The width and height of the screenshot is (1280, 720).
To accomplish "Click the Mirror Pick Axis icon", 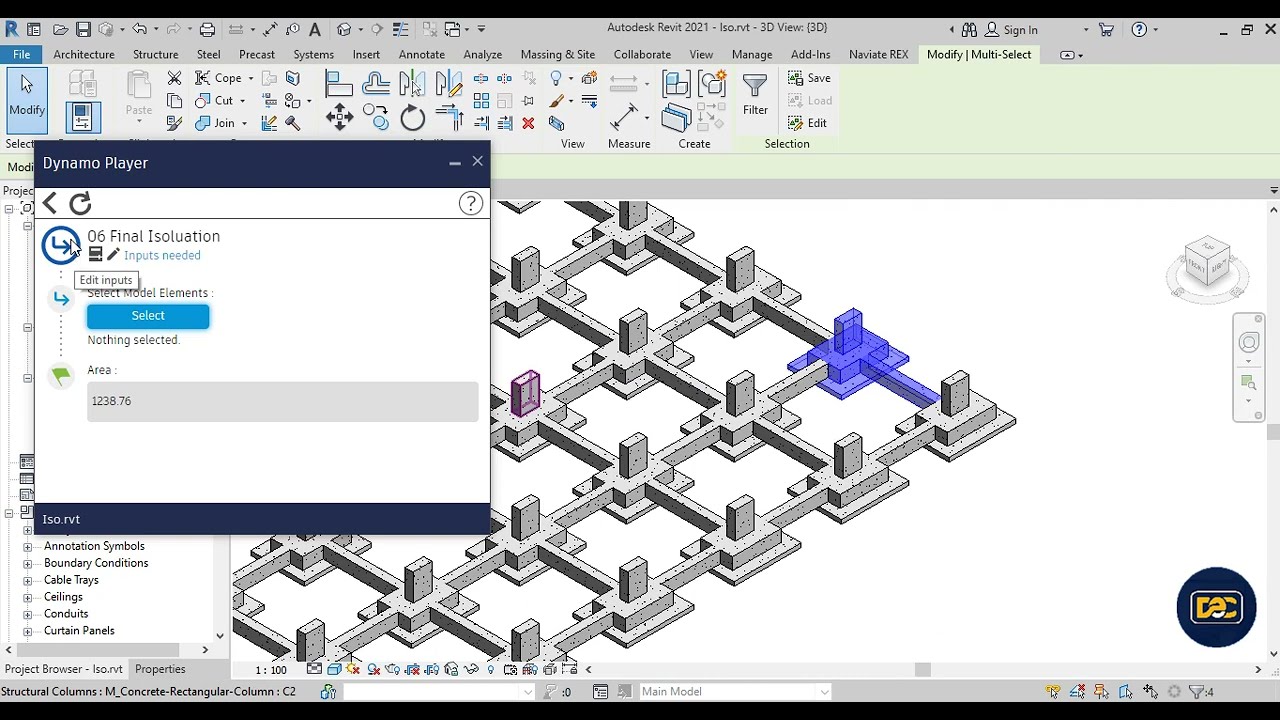I will 412,84.
